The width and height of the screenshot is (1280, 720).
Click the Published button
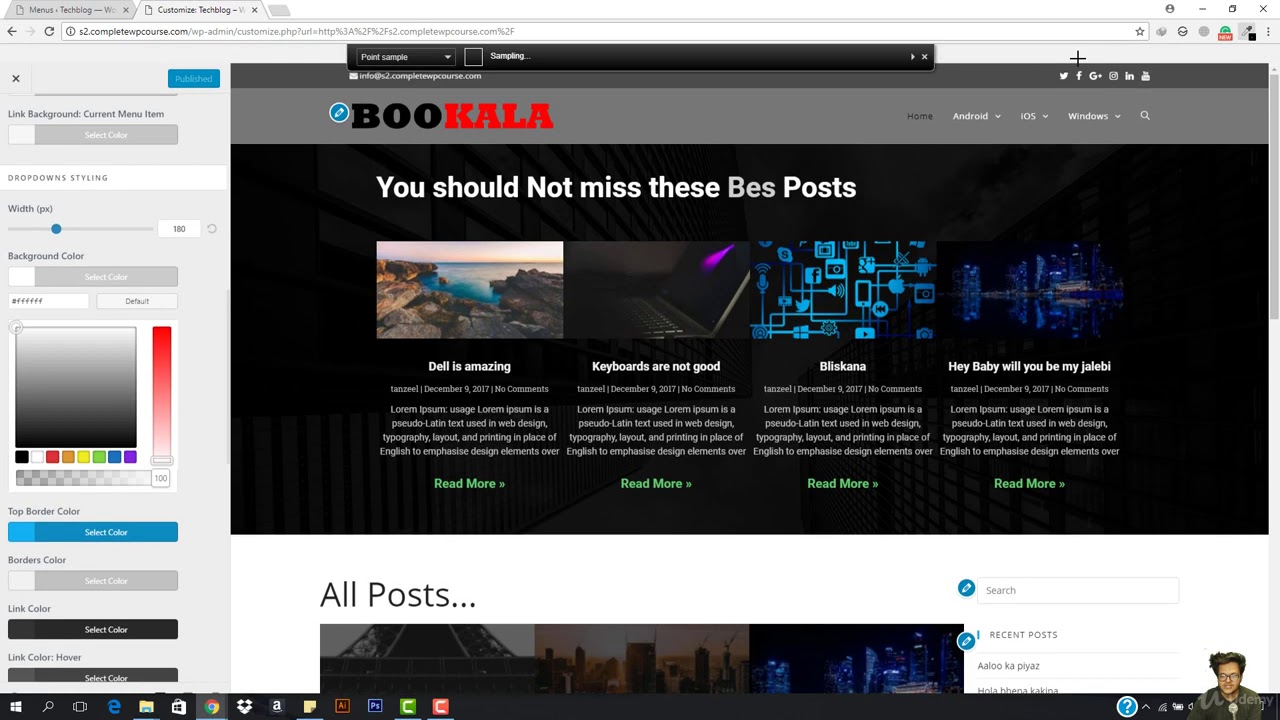pos(193,78)
